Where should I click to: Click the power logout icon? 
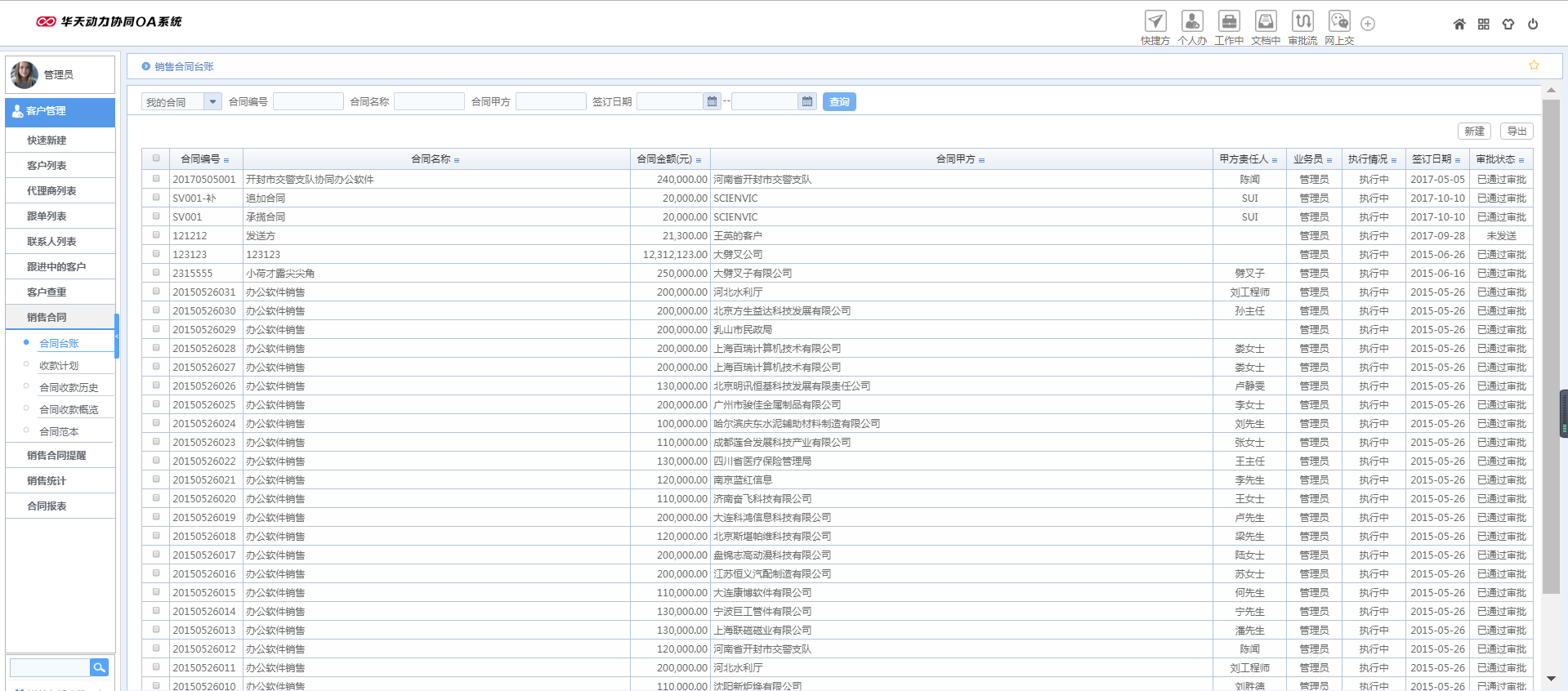pyautogui.click(x=1533, y=25)
